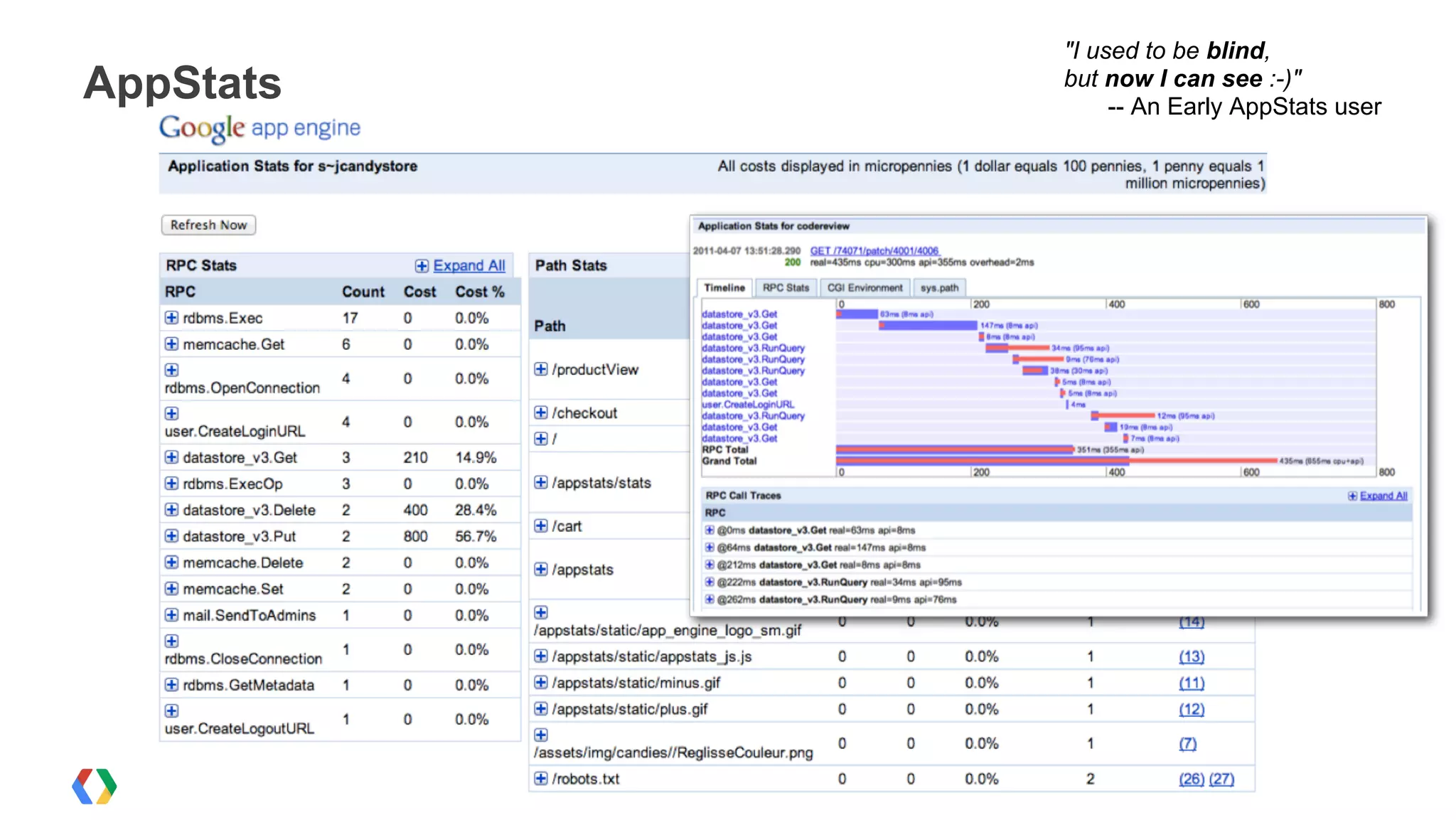Viewport: 1456px width, 820px height.
Task: Open recent request link (26)
Action: pos(1192,779)
